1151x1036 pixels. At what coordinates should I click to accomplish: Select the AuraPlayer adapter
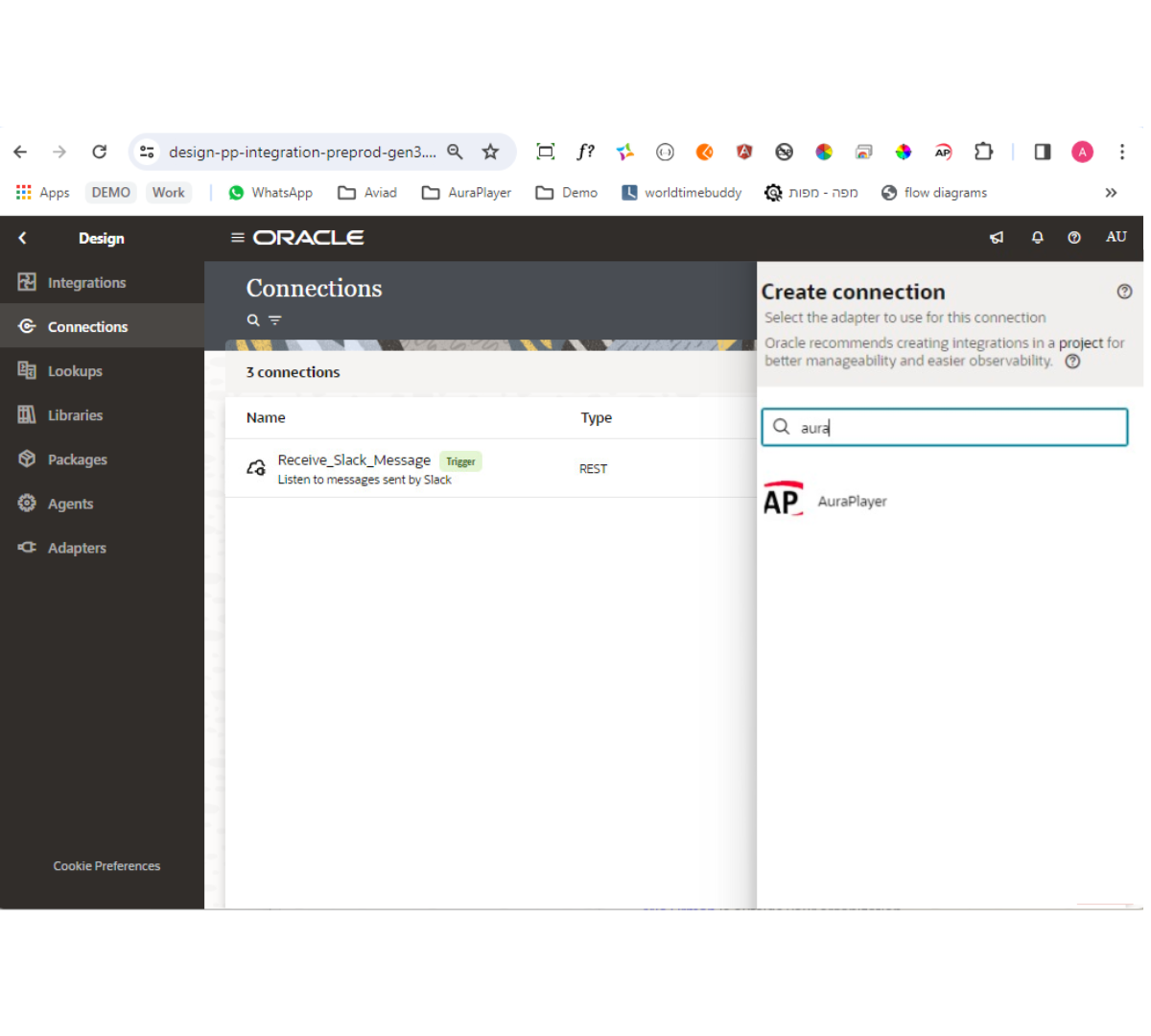click(826, 500)
